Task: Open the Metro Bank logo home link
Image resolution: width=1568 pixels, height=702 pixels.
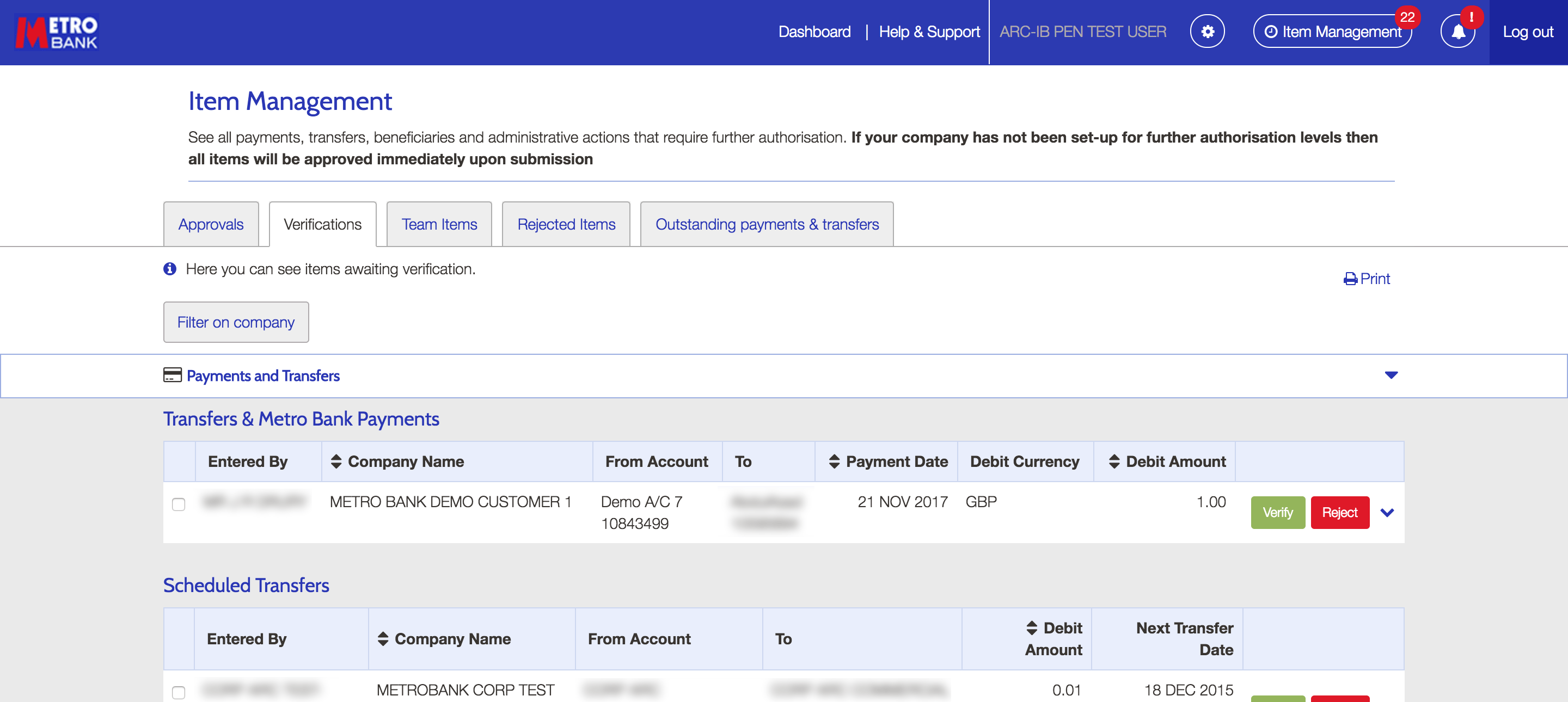Action: (x=57, y=32)
